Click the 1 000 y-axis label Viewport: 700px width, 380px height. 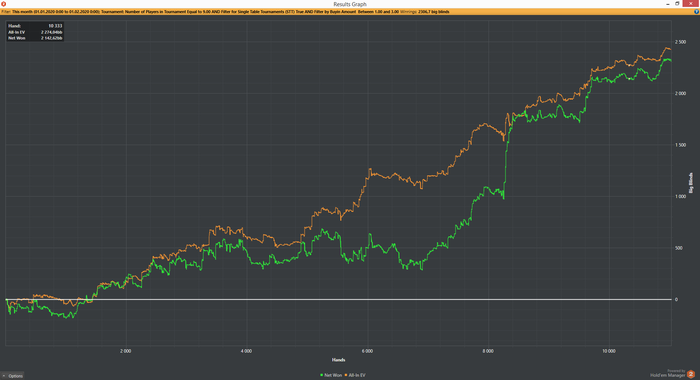680,196
